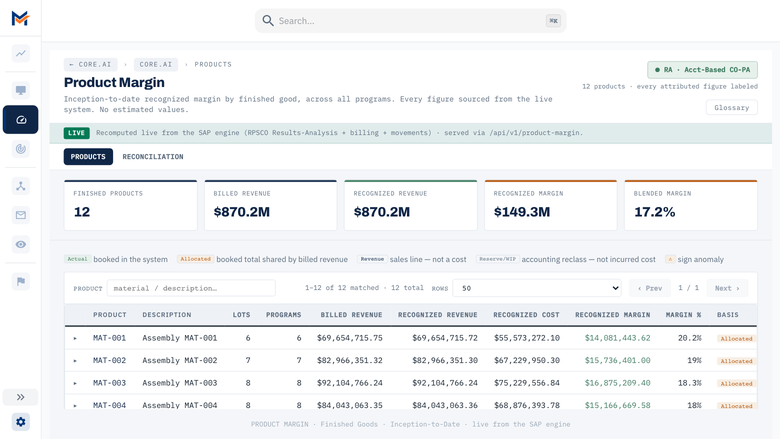Click the RECOGNIZED MARGIN $149.3M card

[551, 205]
